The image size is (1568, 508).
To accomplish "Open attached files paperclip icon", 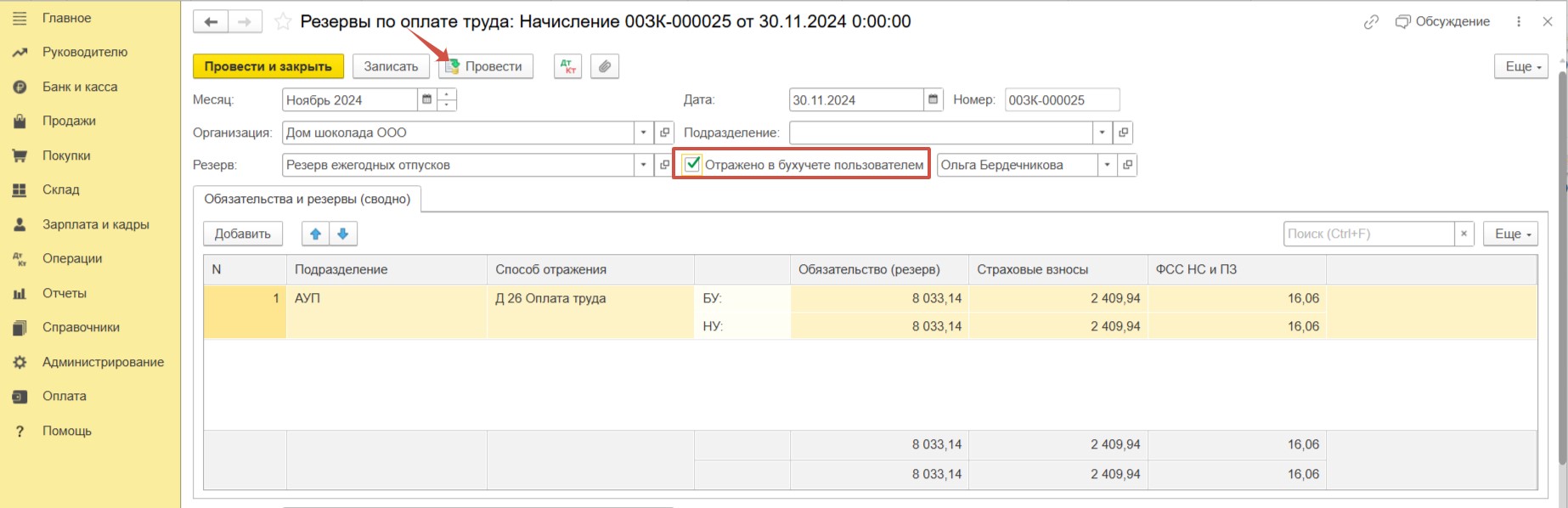I will tap(605, 66).
